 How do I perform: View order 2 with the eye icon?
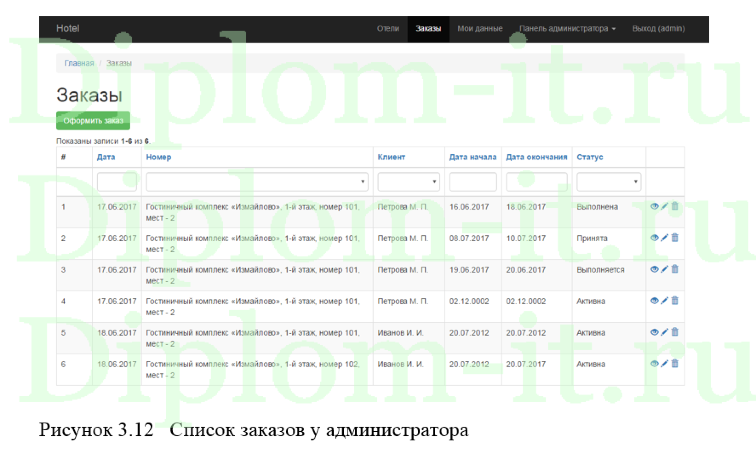(654, 238)
